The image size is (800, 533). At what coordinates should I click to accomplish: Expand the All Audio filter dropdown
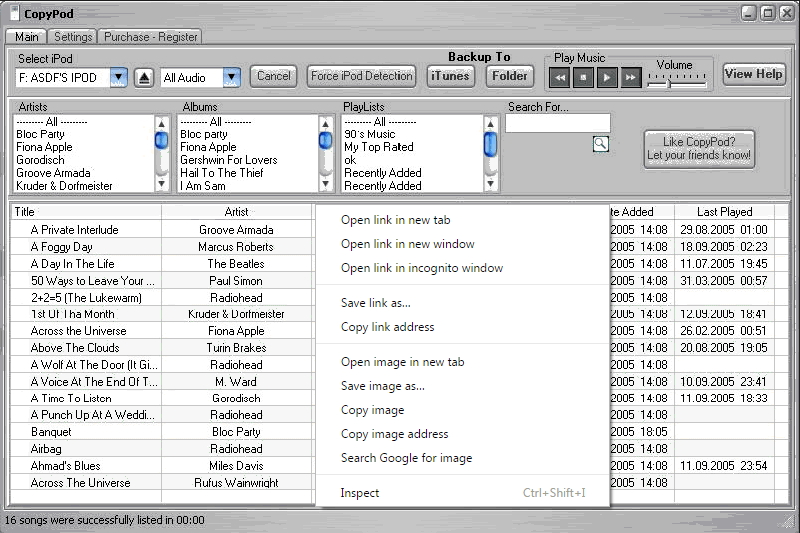[232, 77]
